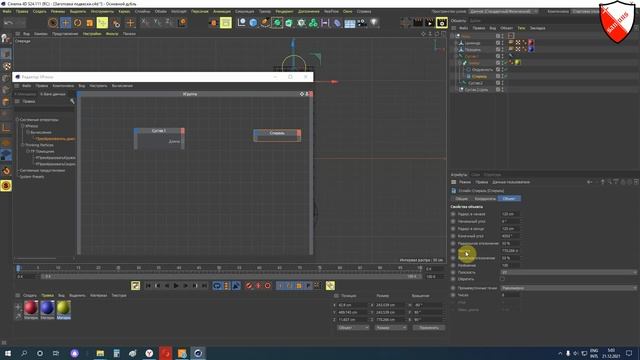The image size is (640, 360).
Task: Click Cinema 4D icon in Windows taskbar
Action: pyautogui.click(x=198, y=353)
